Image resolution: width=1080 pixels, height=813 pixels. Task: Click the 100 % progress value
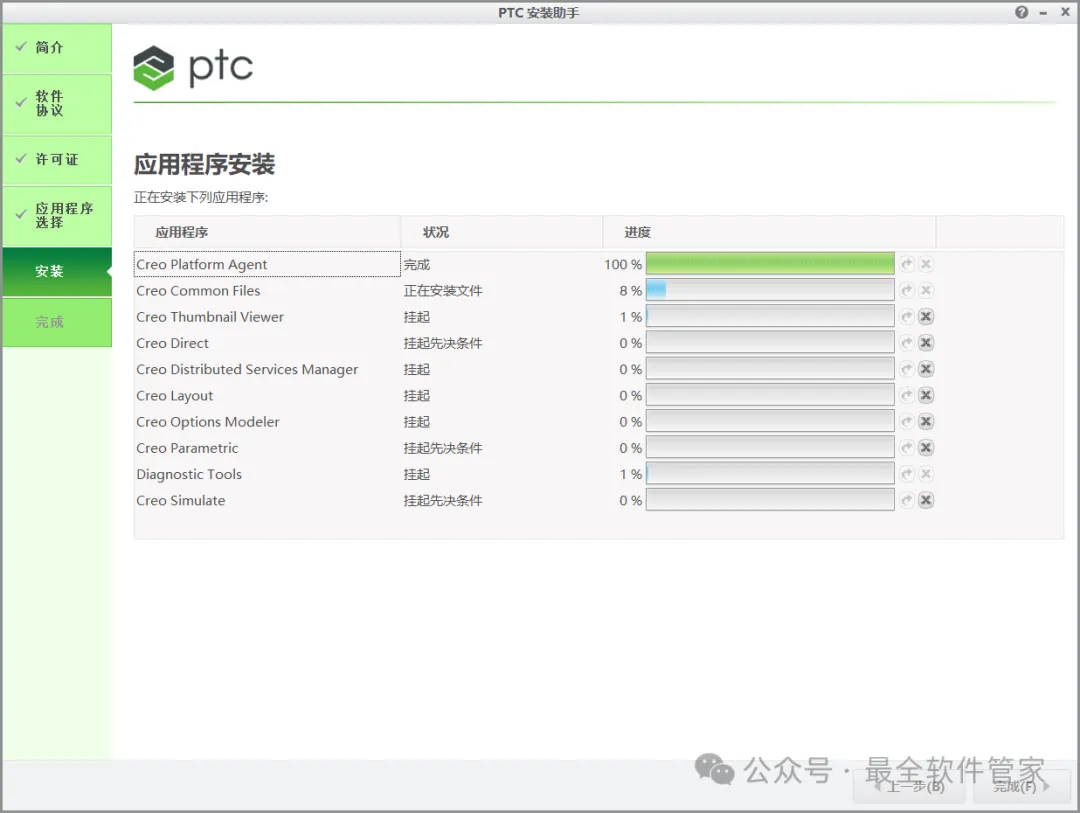pyautogui.click(x=623, y=265)
